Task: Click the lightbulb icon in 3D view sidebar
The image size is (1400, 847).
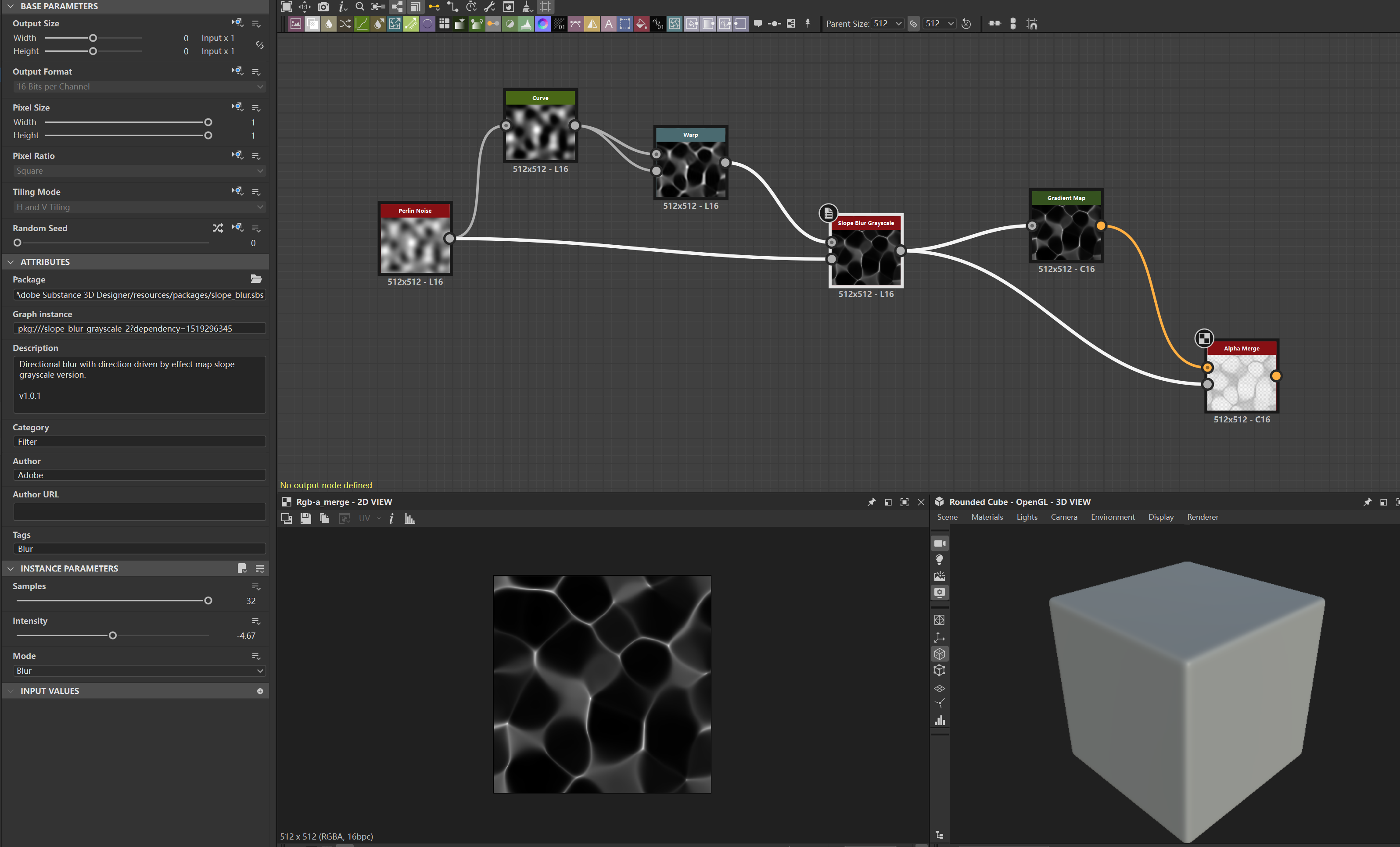Action: (940, 560)
